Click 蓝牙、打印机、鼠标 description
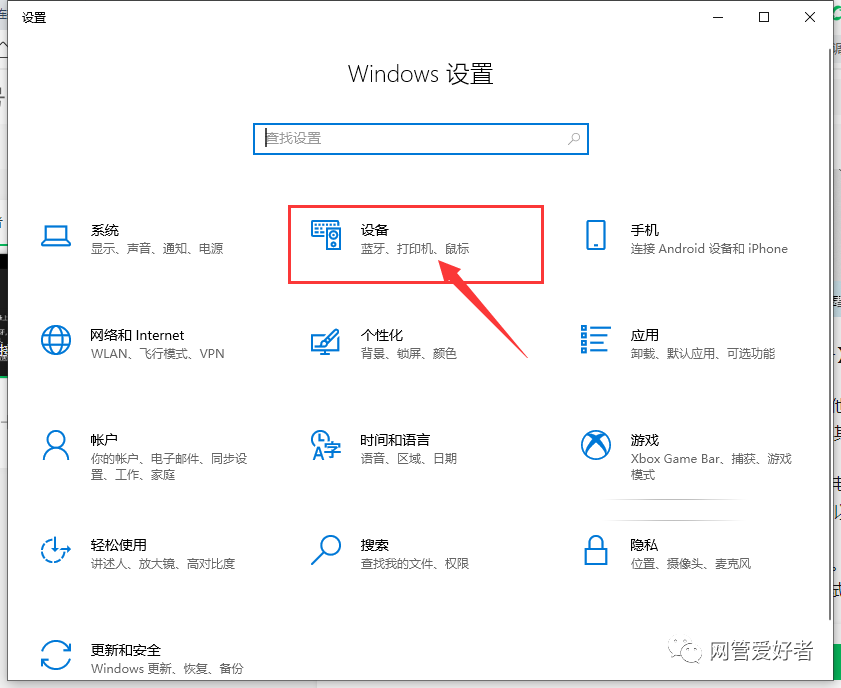The height and width of the screenshot is (688, 841). coord(415,248)
